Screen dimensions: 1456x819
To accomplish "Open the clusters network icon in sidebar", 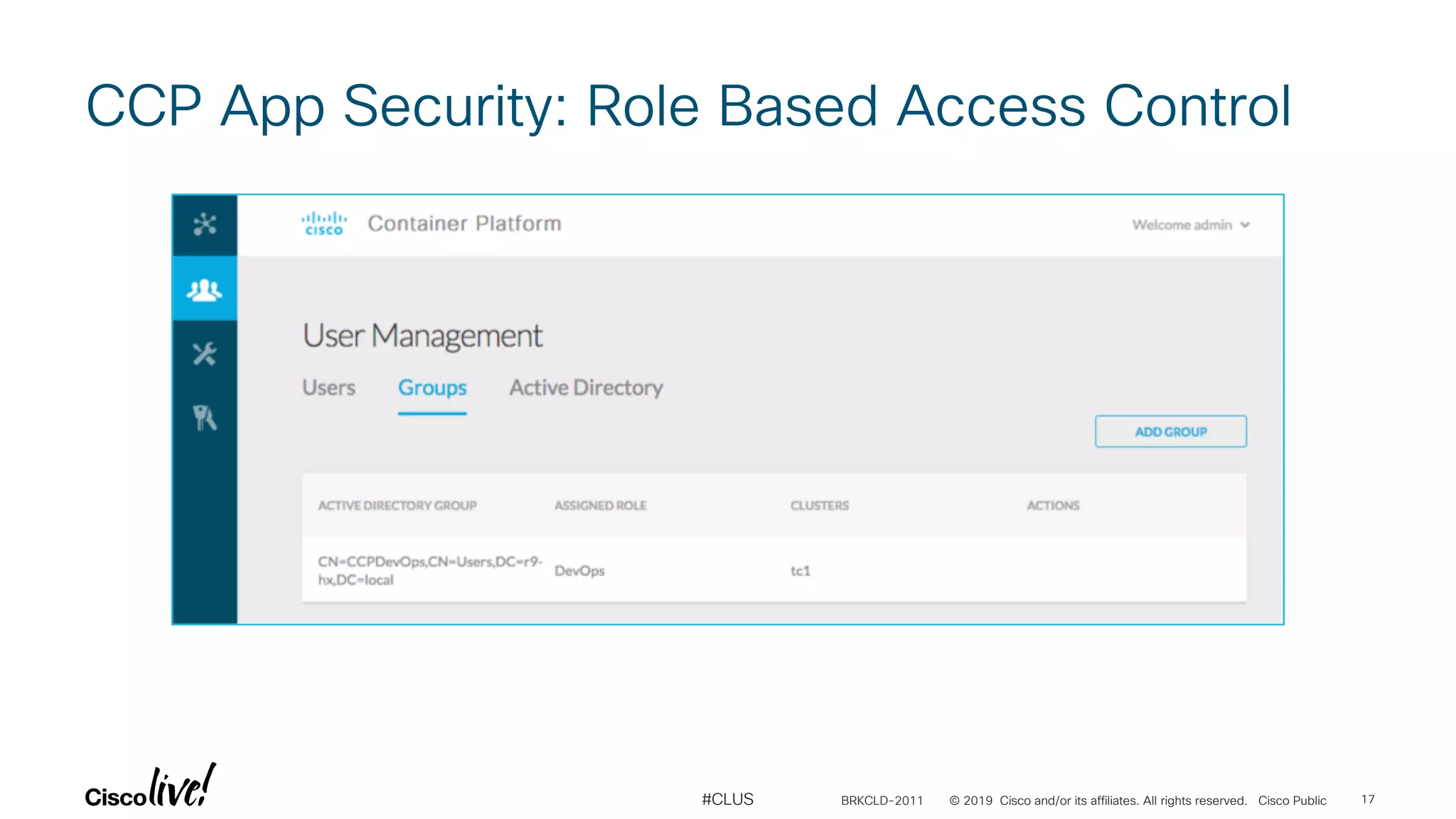I will (x=205, y=225).
